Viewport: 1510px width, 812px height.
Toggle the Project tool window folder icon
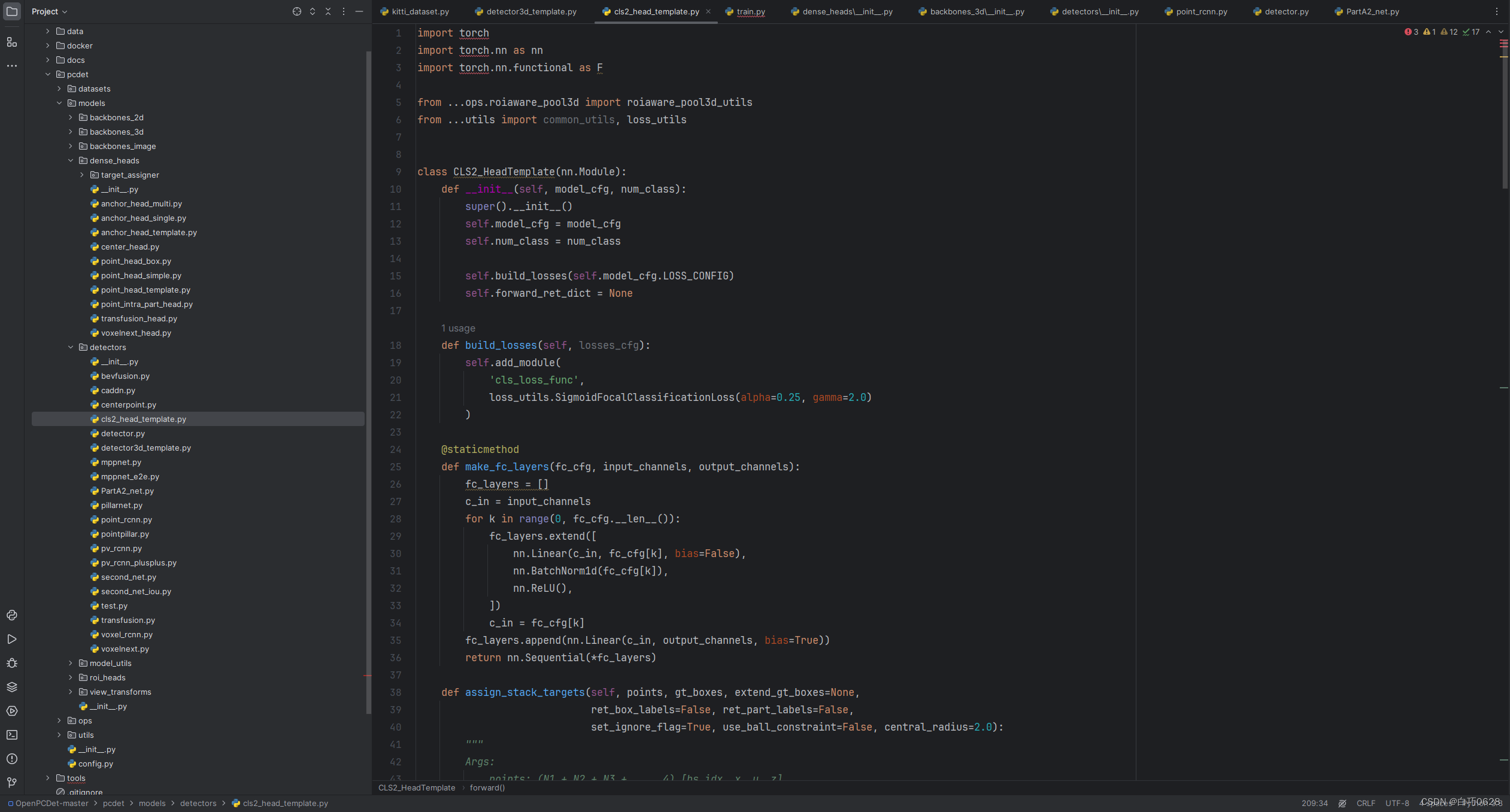(x=11, y=11)
